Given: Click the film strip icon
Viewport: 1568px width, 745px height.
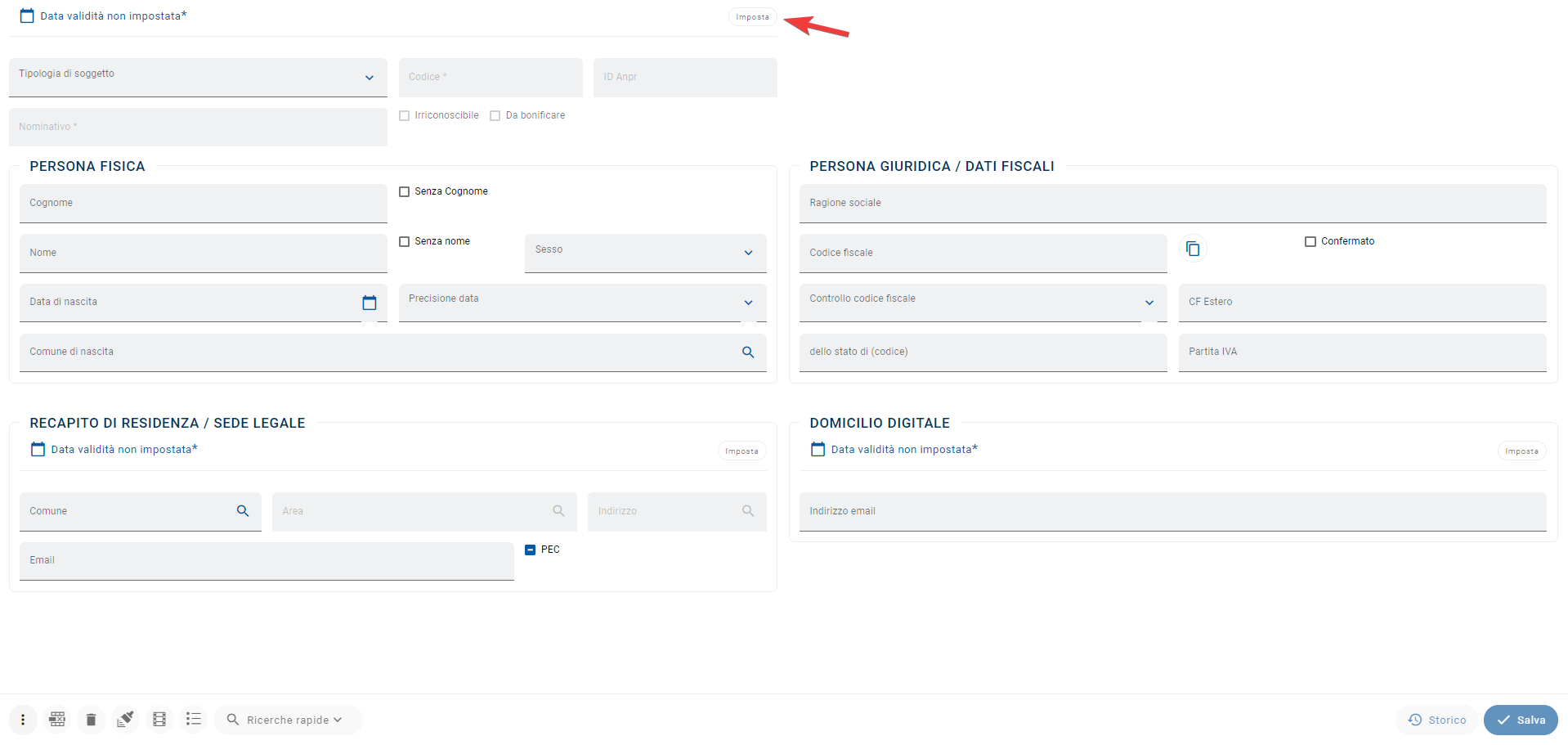Looking at the screenshot, I should (159, 720).
